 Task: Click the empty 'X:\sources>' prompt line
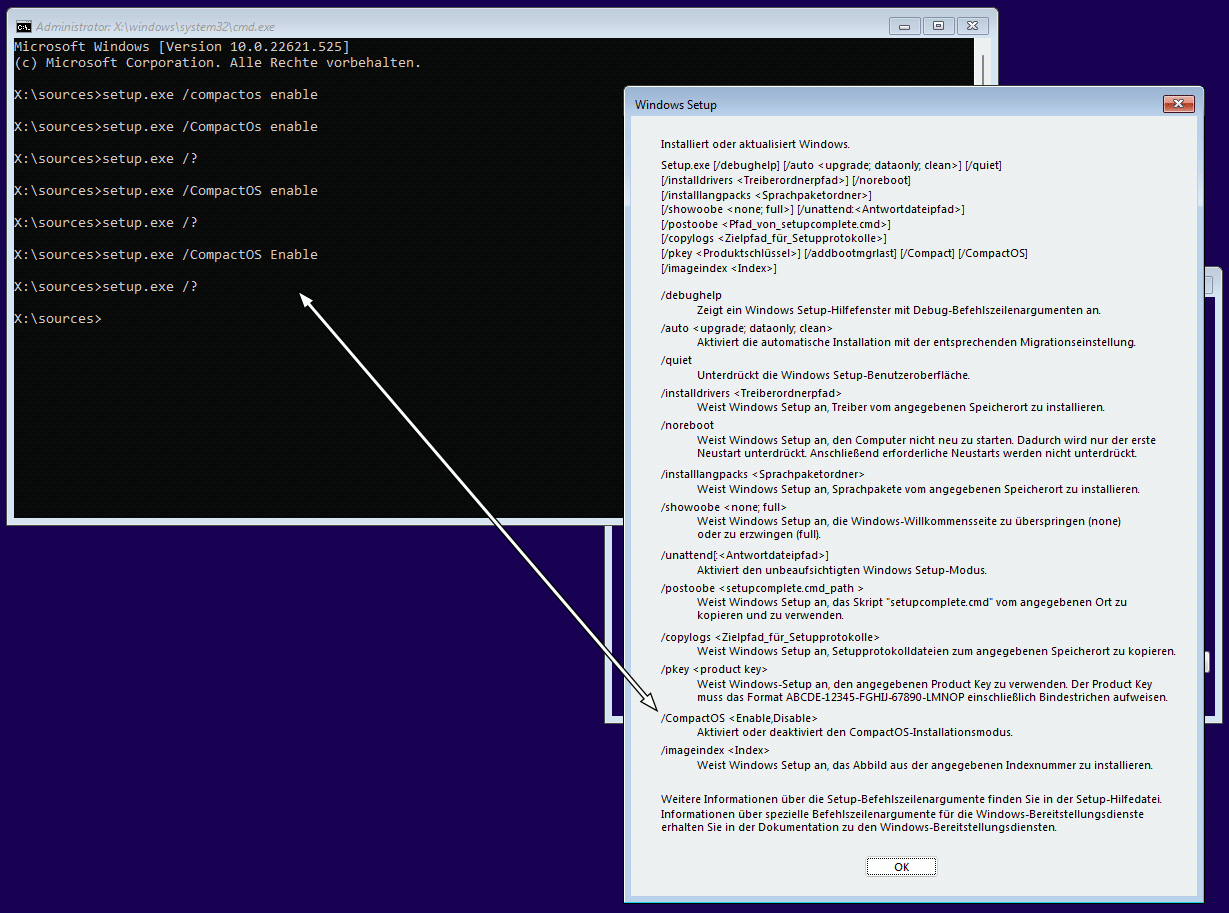58,319
